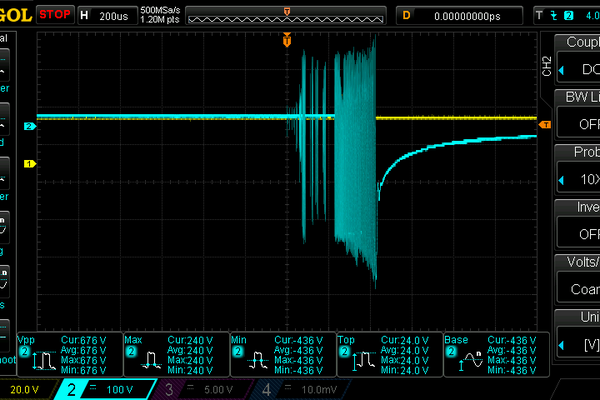
Task: Click the Vpp waveform icon in the measurement bar
Action: [44, 360]
